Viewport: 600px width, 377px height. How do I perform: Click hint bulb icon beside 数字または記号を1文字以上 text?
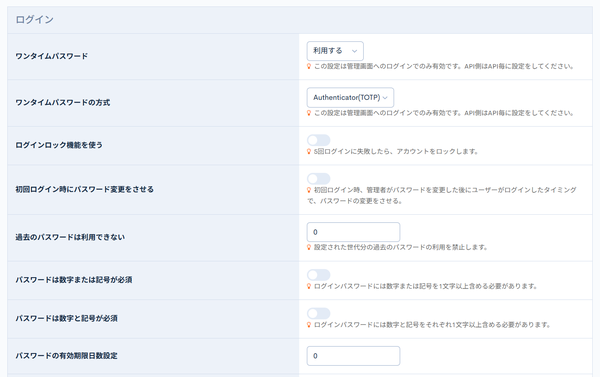[309, 286]
